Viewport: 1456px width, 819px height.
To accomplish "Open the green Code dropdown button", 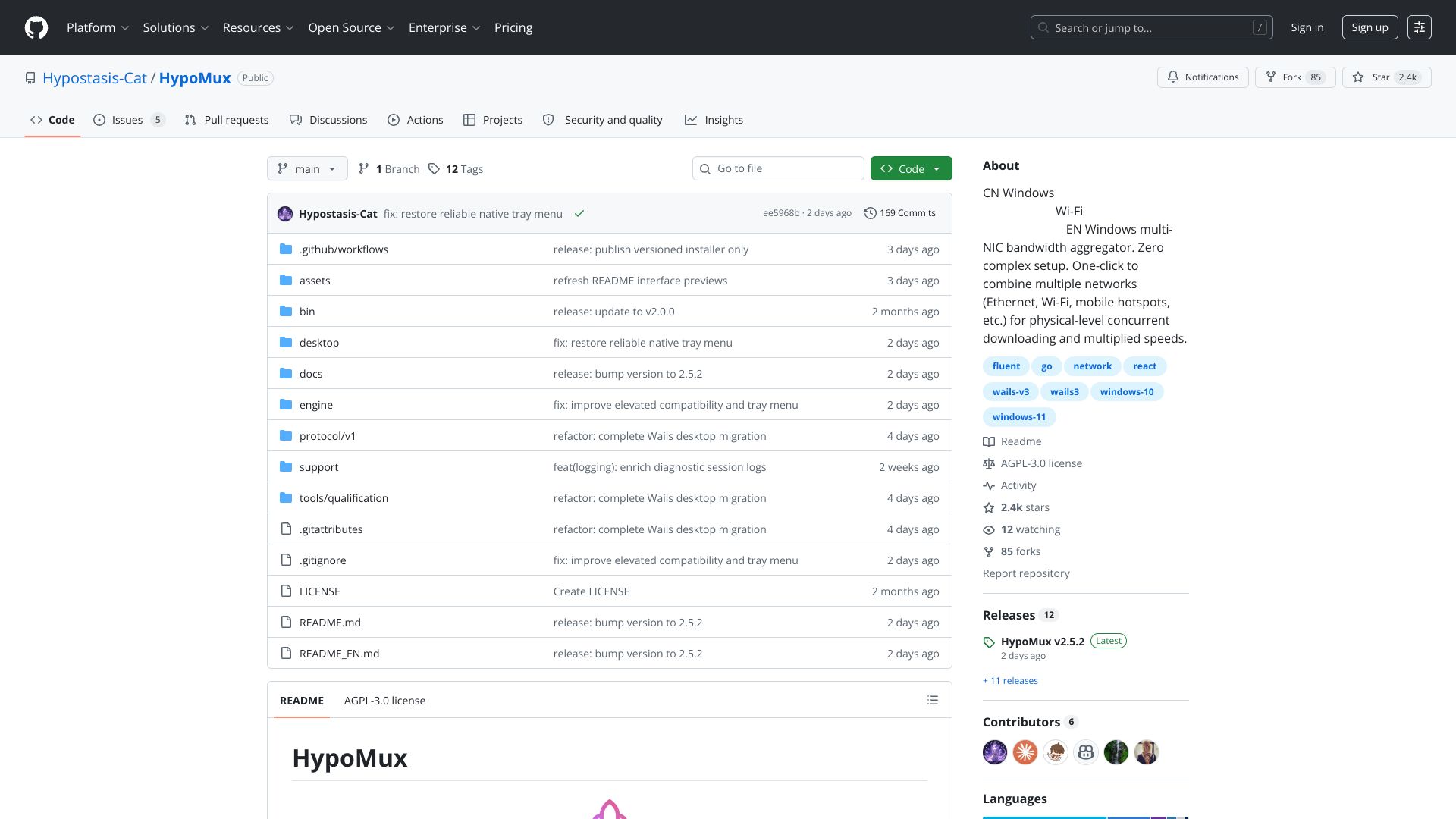I will tap(912, 168).
